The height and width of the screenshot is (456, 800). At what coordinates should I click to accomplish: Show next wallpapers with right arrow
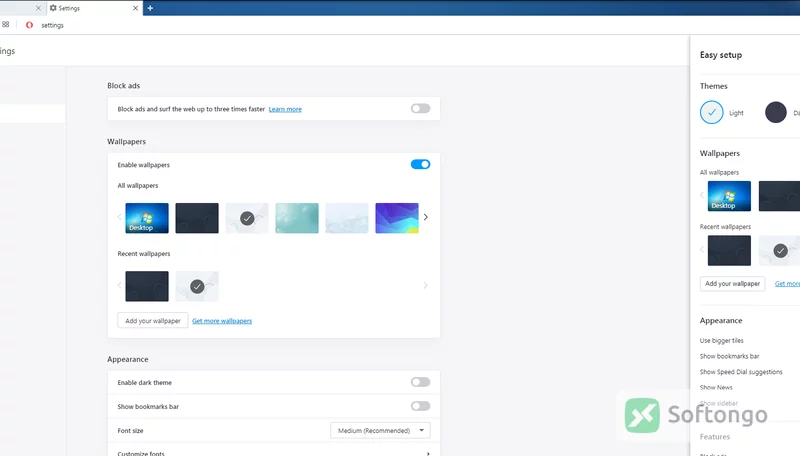click(426, 217)
